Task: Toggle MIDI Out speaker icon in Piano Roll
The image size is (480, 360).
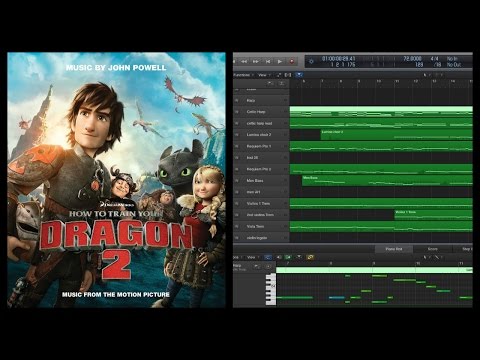Action: tap(279, 257)
